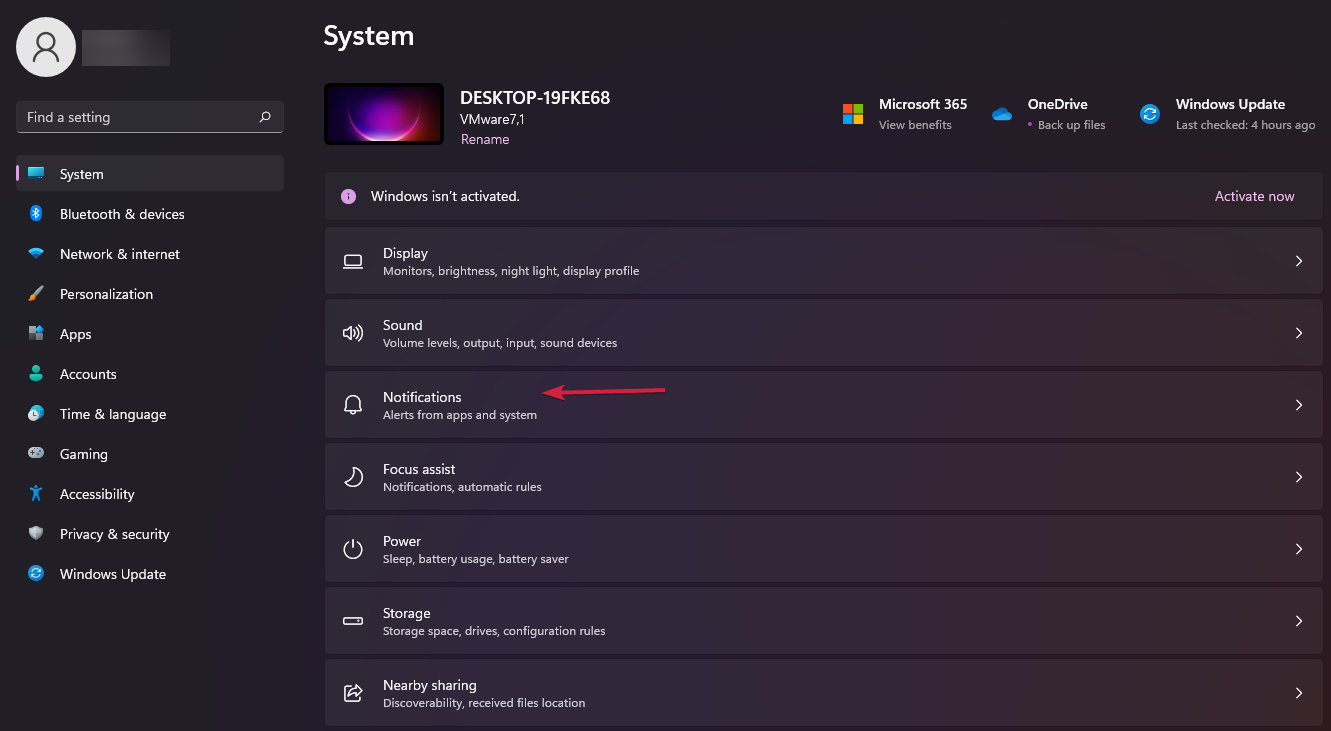Click the Find a setting search box
1331x731 pixels.
click(x=150, y=117)
